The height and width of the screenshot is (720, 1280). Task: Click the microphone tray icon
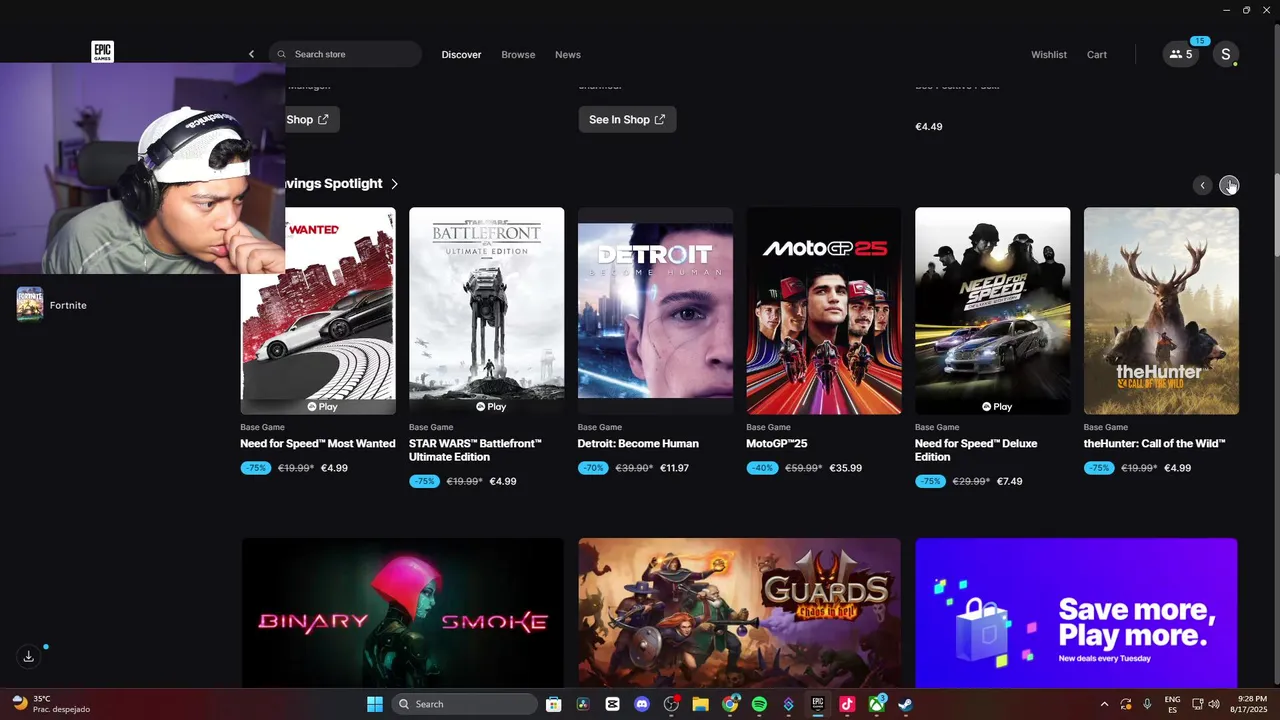click(1147, 704)
